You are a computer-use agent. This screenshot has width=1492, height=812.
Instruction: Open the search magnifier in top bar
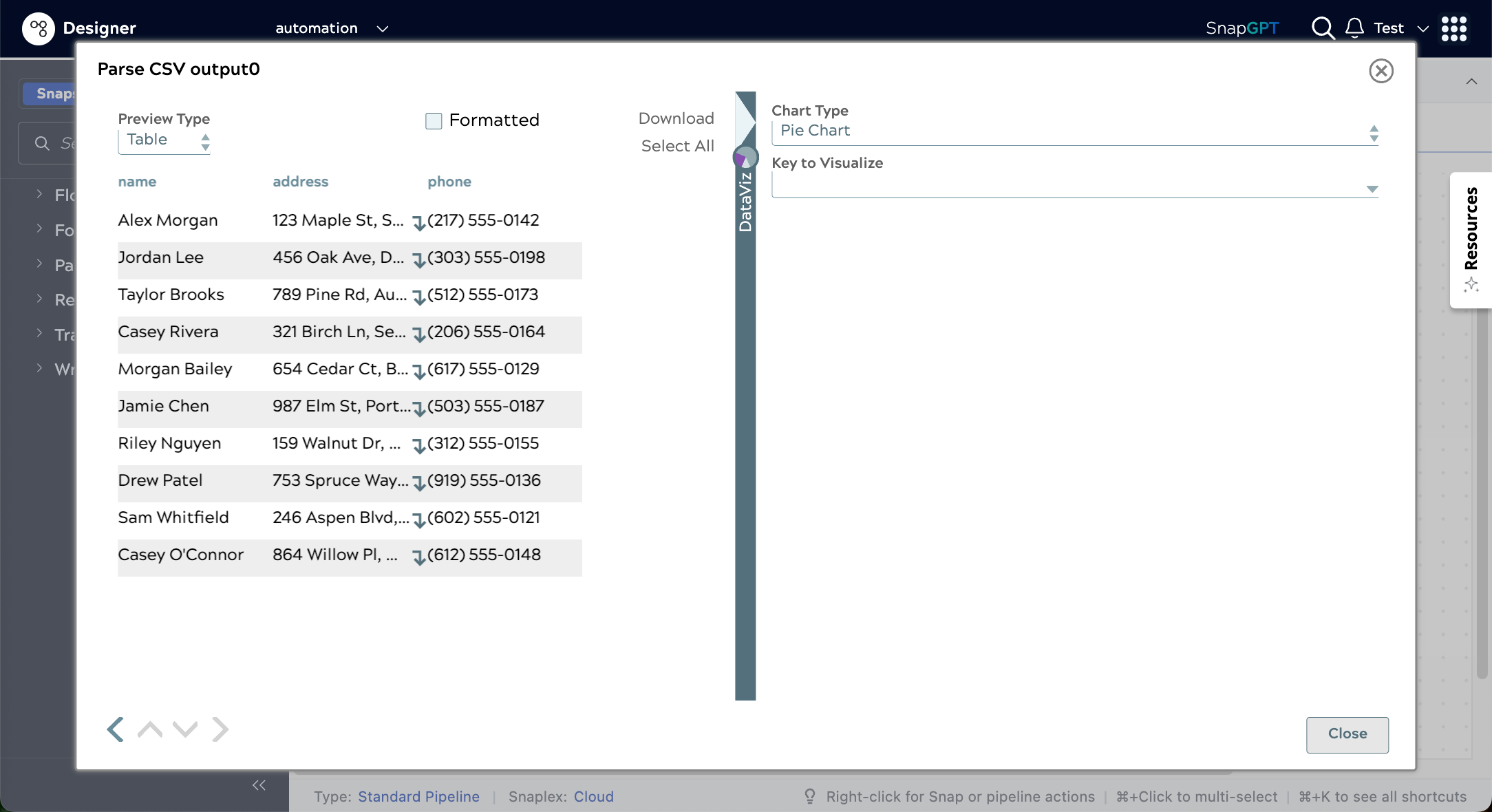pos(1322,28)
